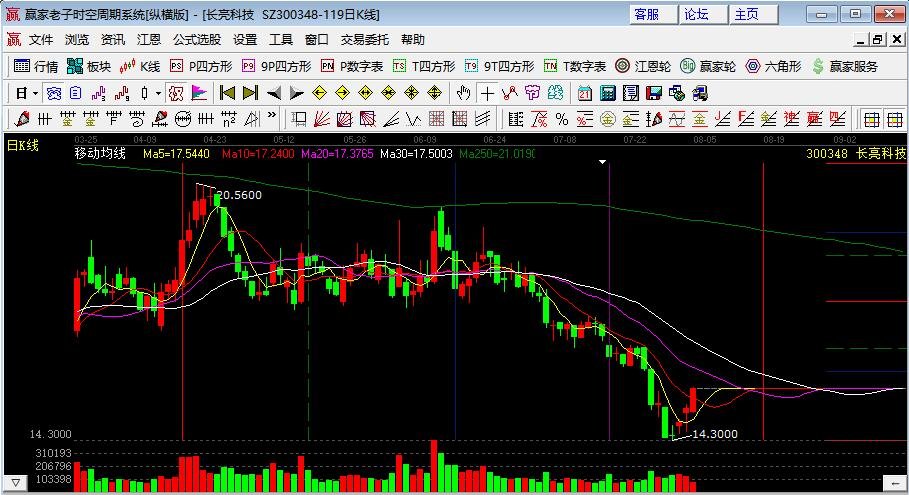This screenshot has height=495, width=909.
Task: Open the 交易委托 menu
Action: click(x=365, y=39)
